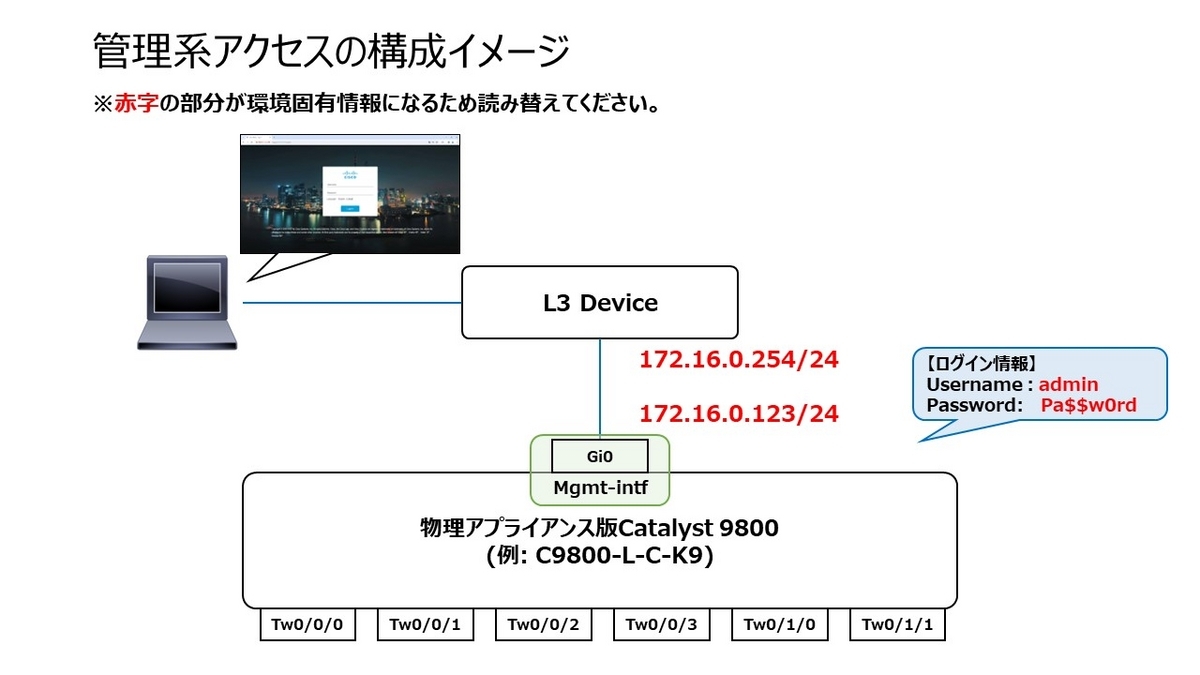Click the Username admin text
The image size is (1200, 675).
1012,384
